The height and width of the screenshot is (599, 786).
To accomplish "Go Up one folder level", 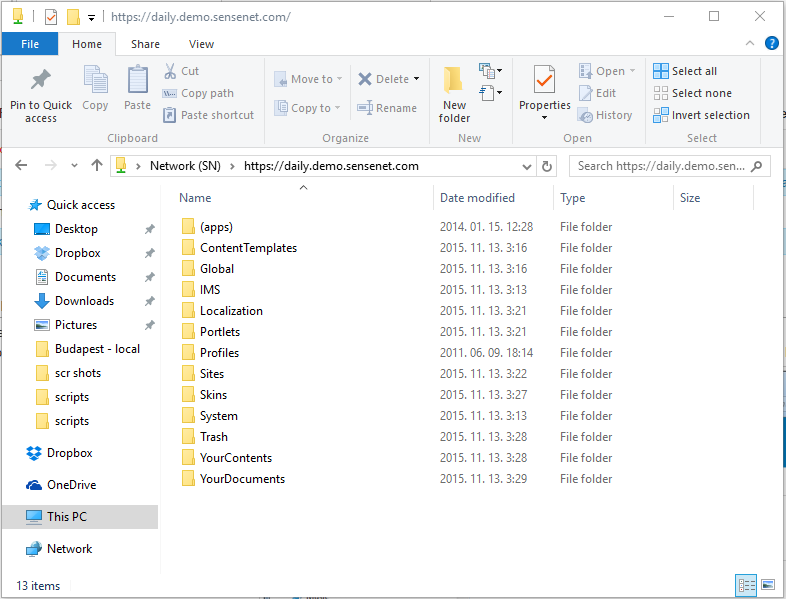I will [x=97, y=165].
